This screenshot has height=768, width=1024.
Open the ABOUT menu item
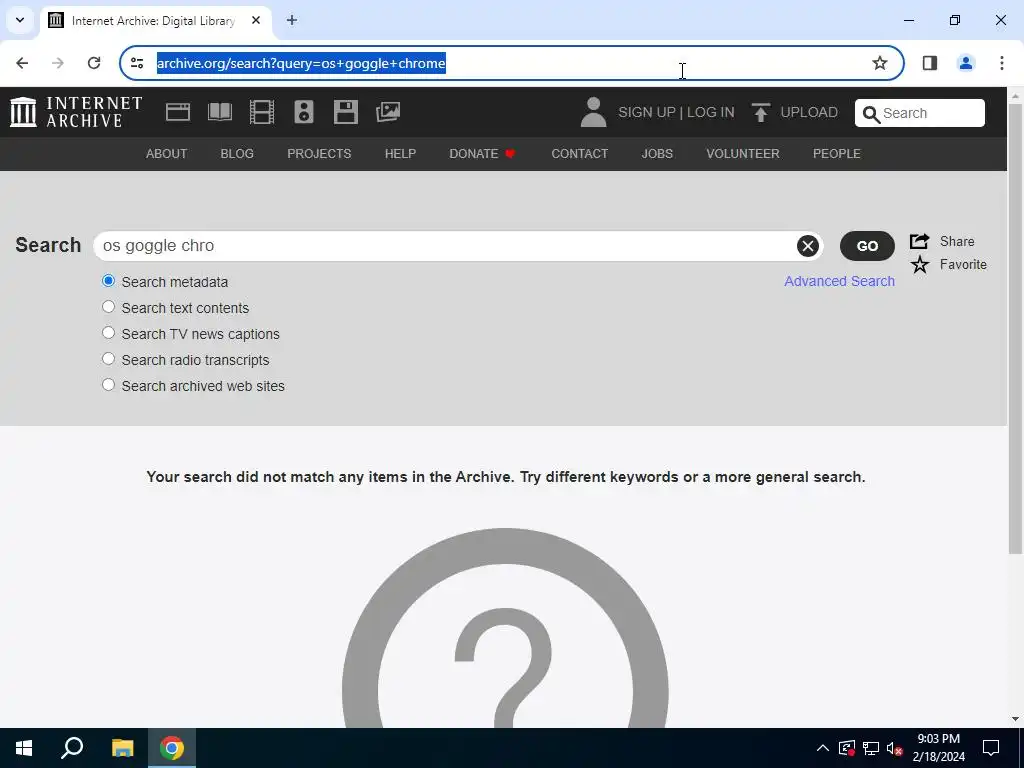[x=167, y=153]
